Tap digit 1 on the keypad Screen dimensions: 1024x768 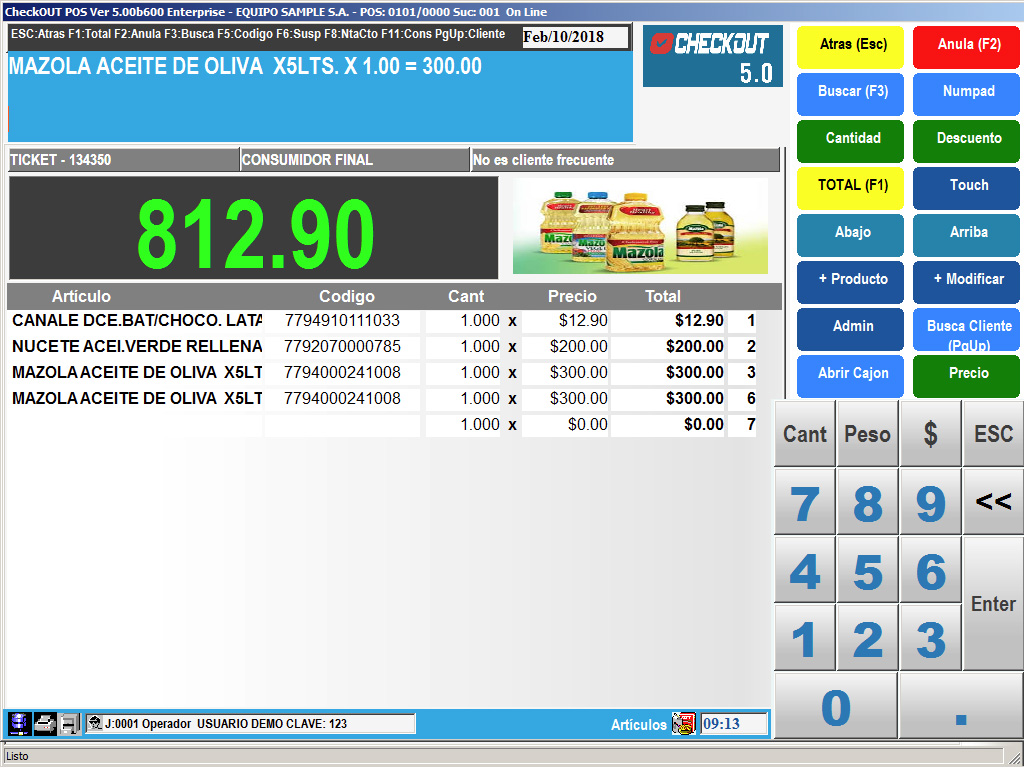(x=805, y=638)
